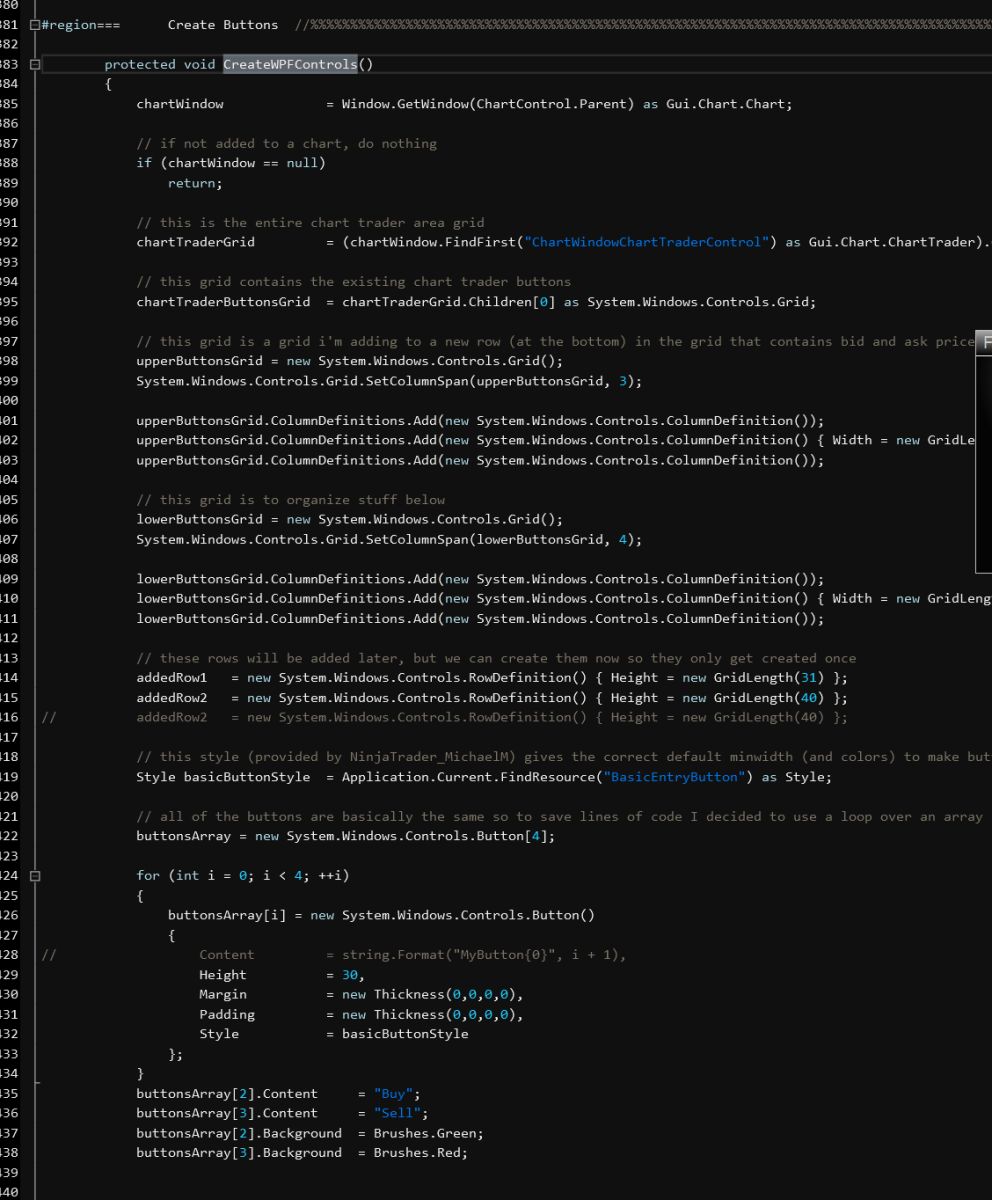Click the 'null' keyword in if condition
The height and width of the screenshot is (1200, 992).
(302, 163)
